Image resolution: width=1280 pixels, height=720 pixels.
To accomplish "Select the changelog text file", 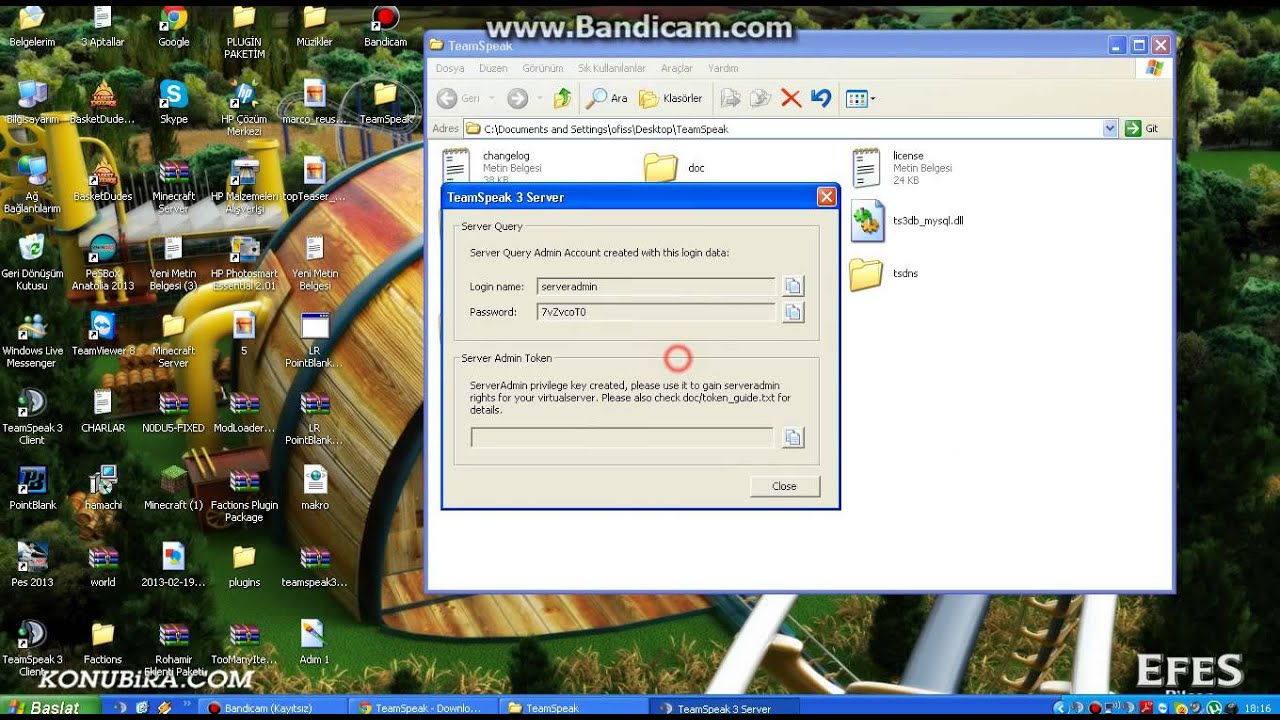I will point(493,166).
